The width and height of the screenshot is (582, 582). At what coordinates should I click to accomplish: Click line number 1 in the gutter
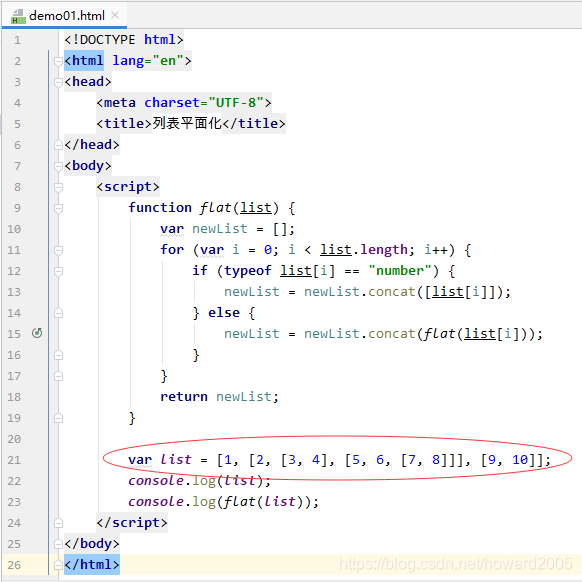(x=17, y=40)
